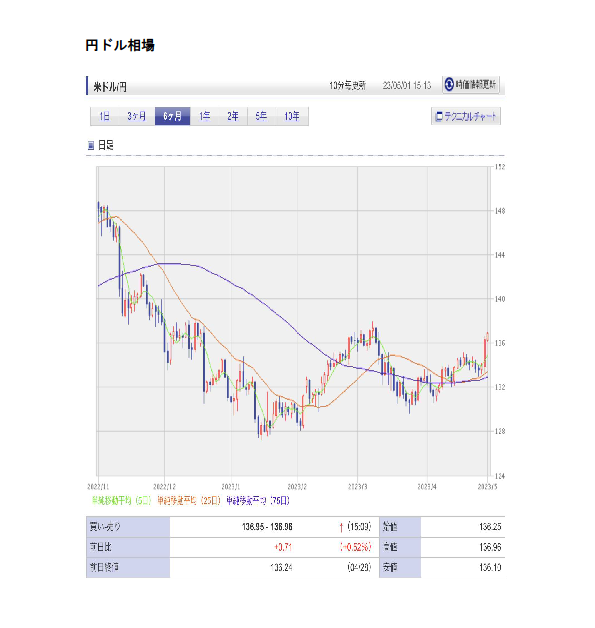Switch chart to the 1年 period
The width and height of the screenshot is (595, 628).
click(x=205, y=116)
